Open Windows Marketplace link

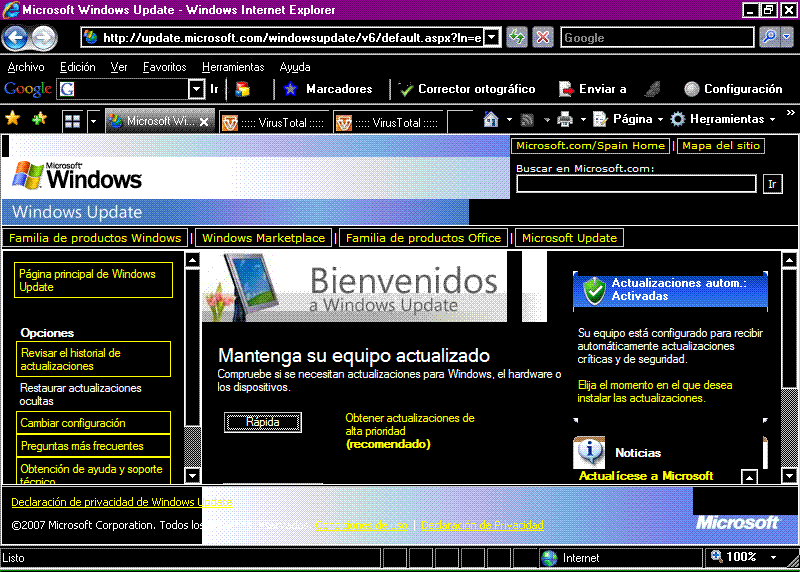[263, 238]
